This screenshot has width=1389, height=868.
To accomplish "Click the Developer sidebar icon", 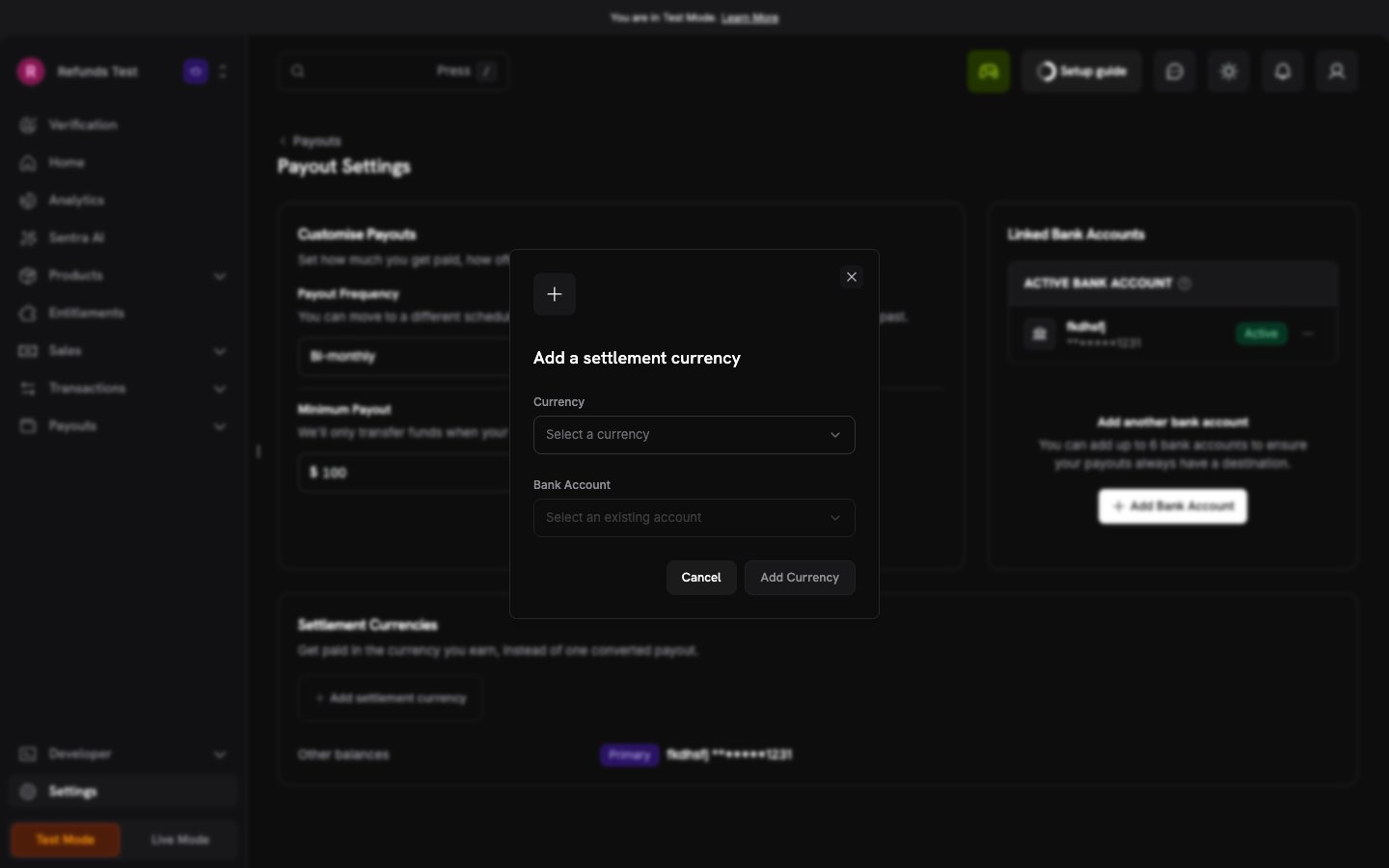I will [x=28, y=754].
